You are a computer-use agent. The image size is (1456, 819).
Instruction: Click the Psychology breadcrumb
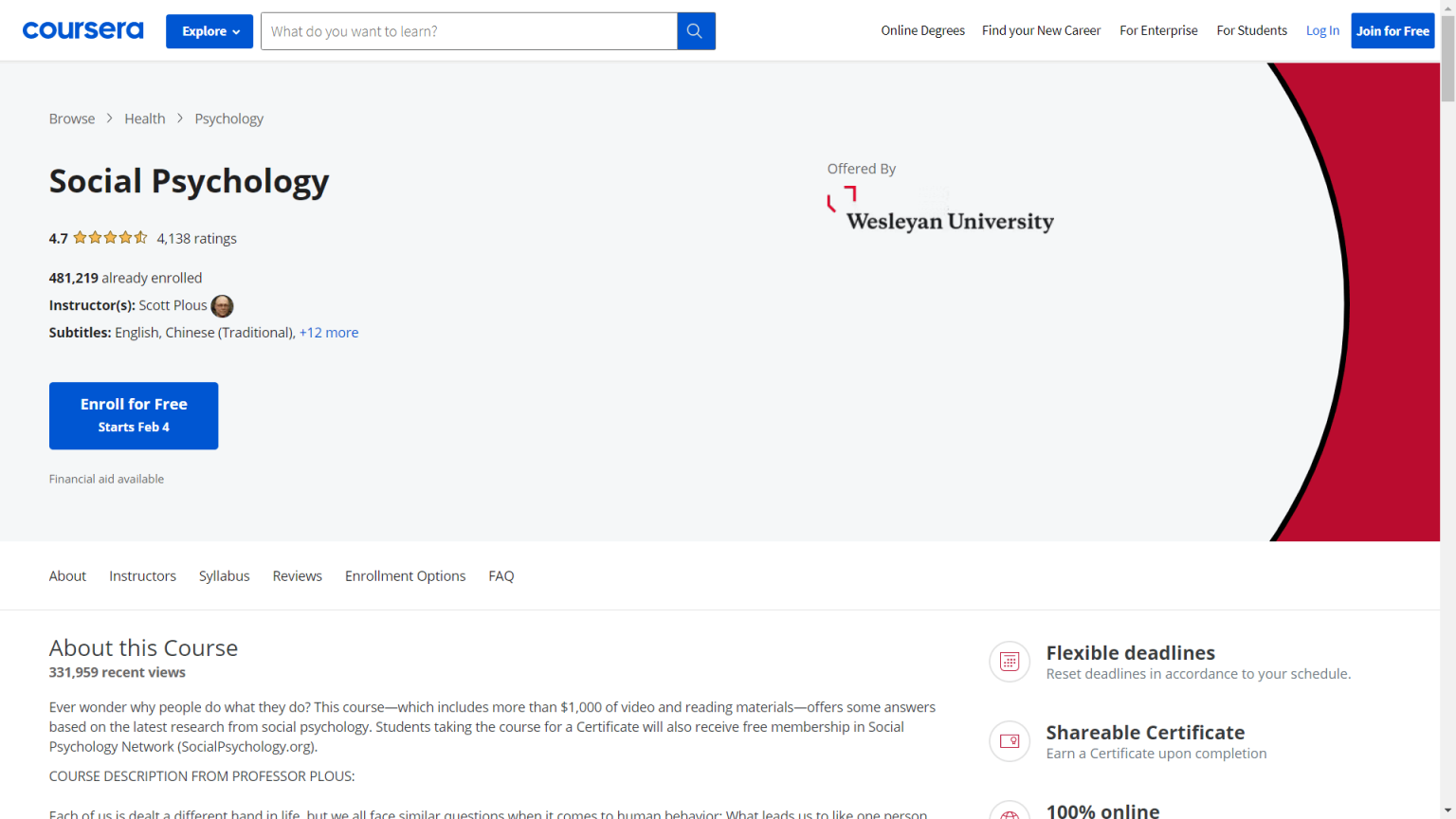coord(229,118)
